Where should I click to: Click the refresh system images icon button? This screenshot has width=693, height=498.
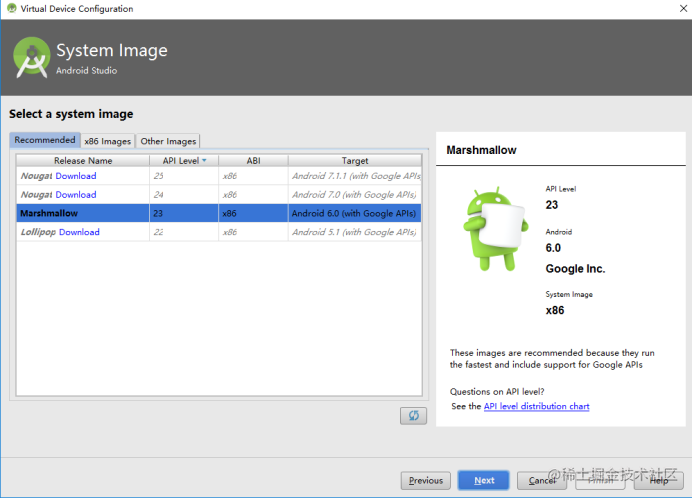tap(413, 415)
